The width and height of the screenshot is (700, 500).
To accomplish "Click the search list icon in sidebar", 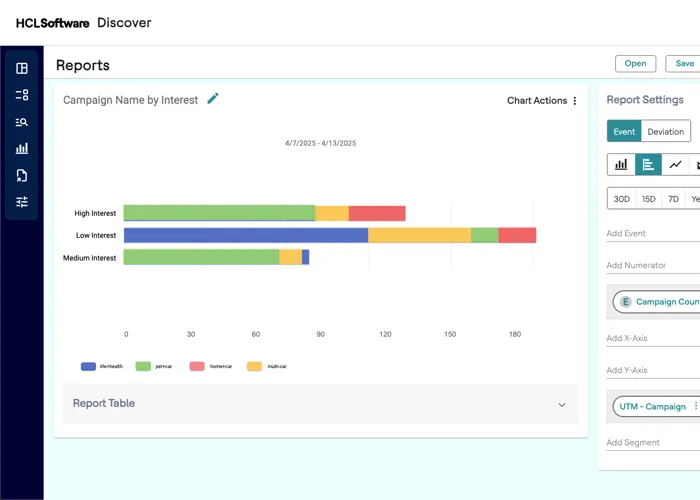I will (22, 123).
